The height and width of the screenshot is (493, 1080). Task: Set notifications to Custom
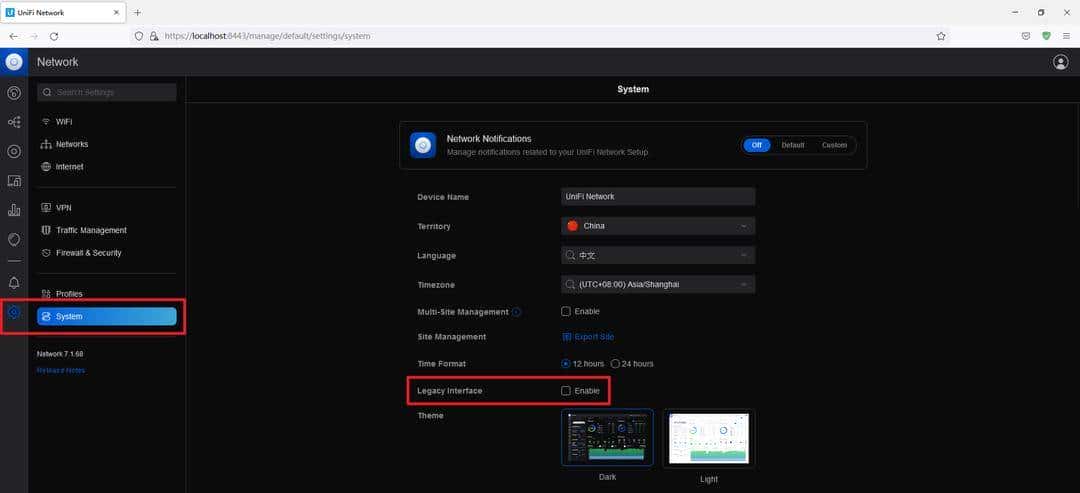[834, 145]
